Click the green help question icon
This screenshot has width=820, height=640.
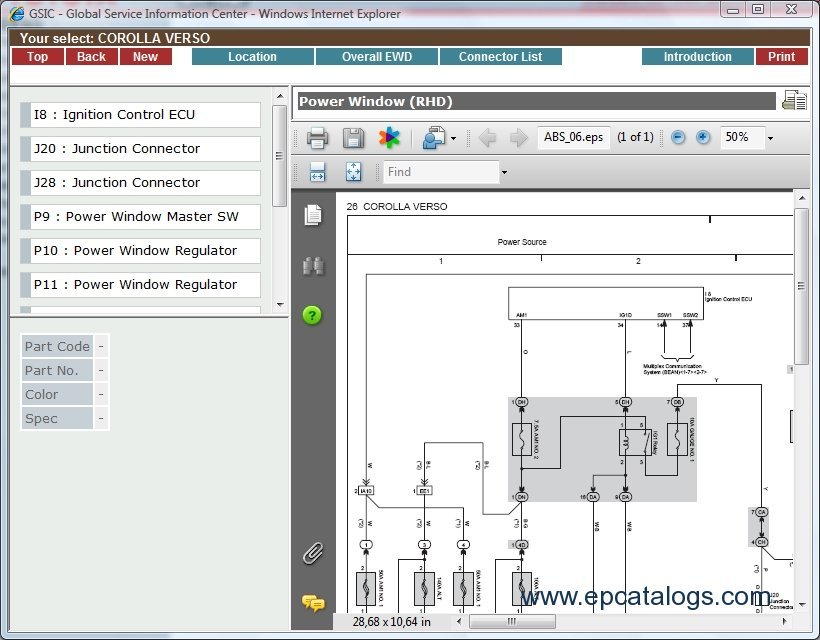pyautogui.click(x=312, y=315)
